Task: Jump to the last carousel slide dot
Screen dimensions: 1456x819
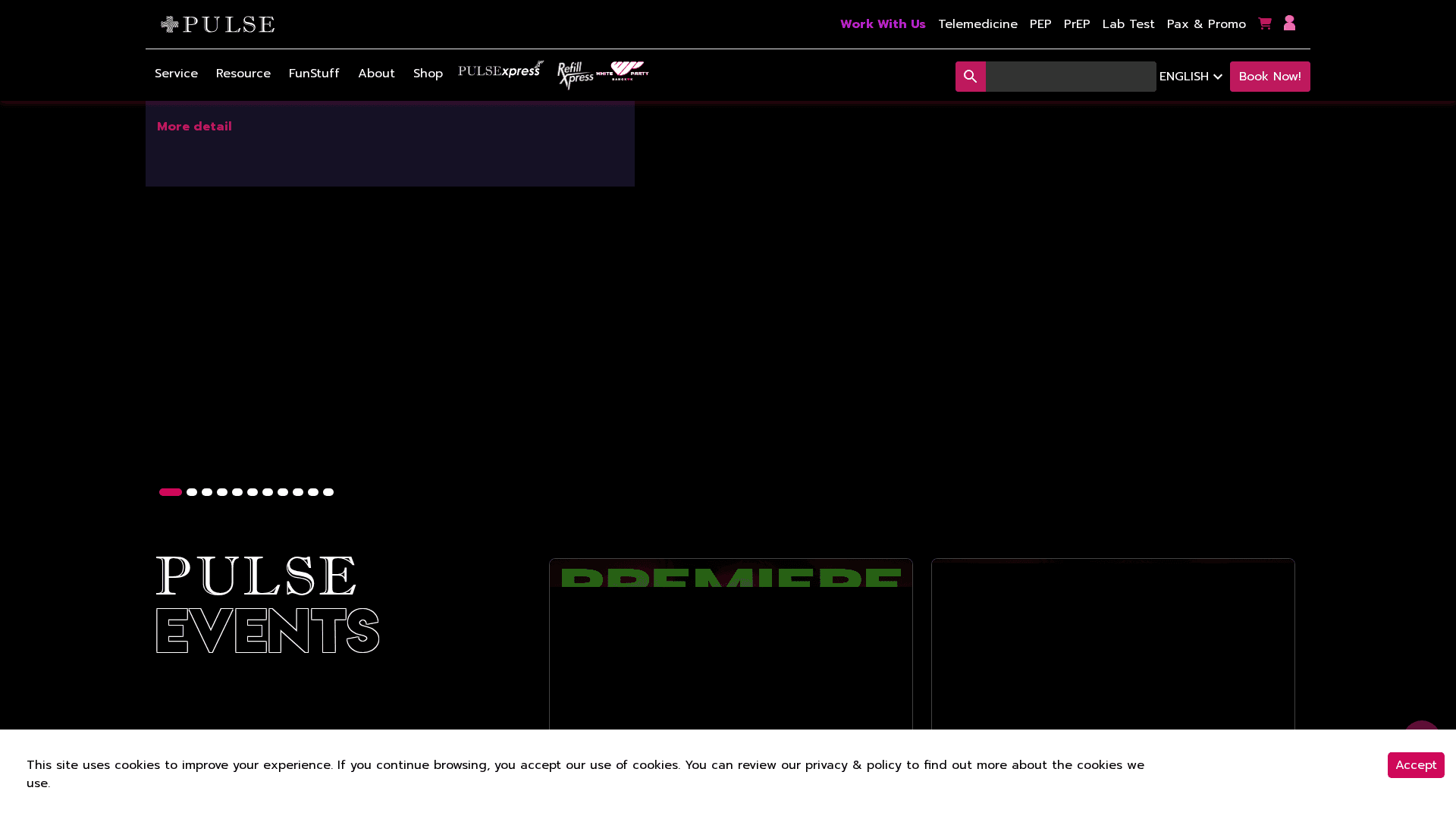Action: click(328, 492)
